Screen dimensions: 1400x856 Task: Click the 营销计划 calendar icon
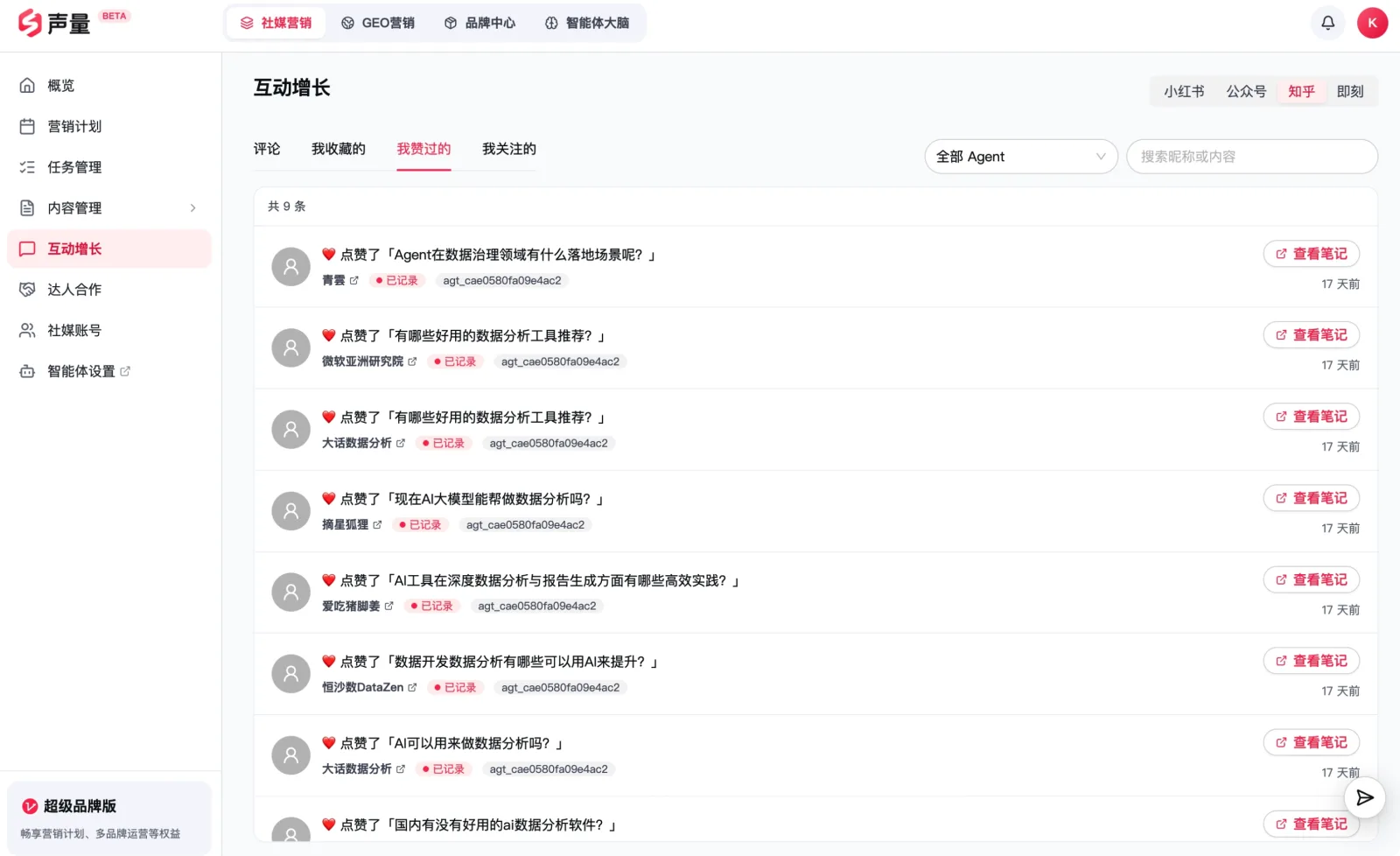point(27,126)
